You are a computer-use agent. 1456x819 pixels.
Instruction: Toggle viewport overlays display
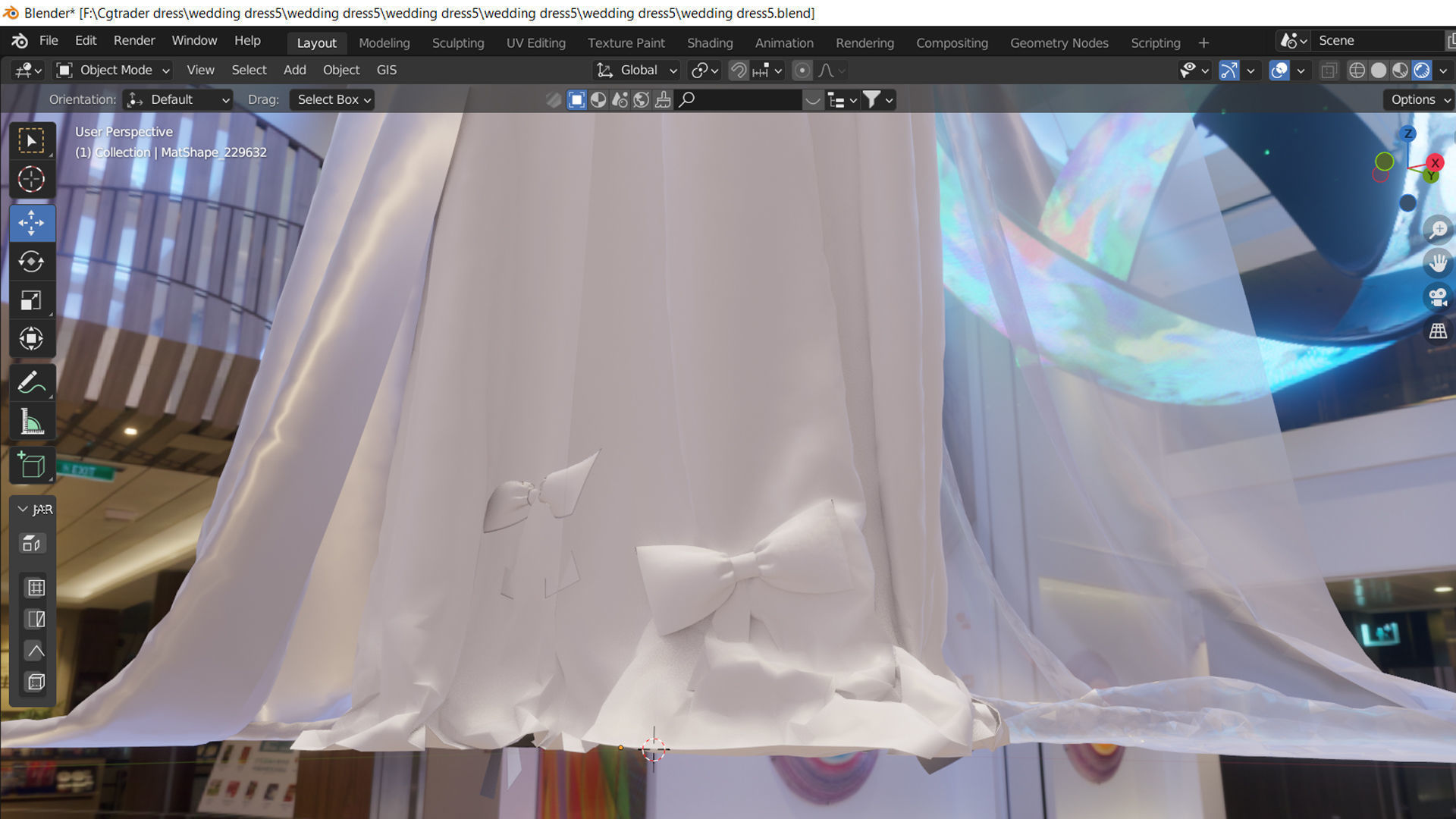coord(1279,71)
